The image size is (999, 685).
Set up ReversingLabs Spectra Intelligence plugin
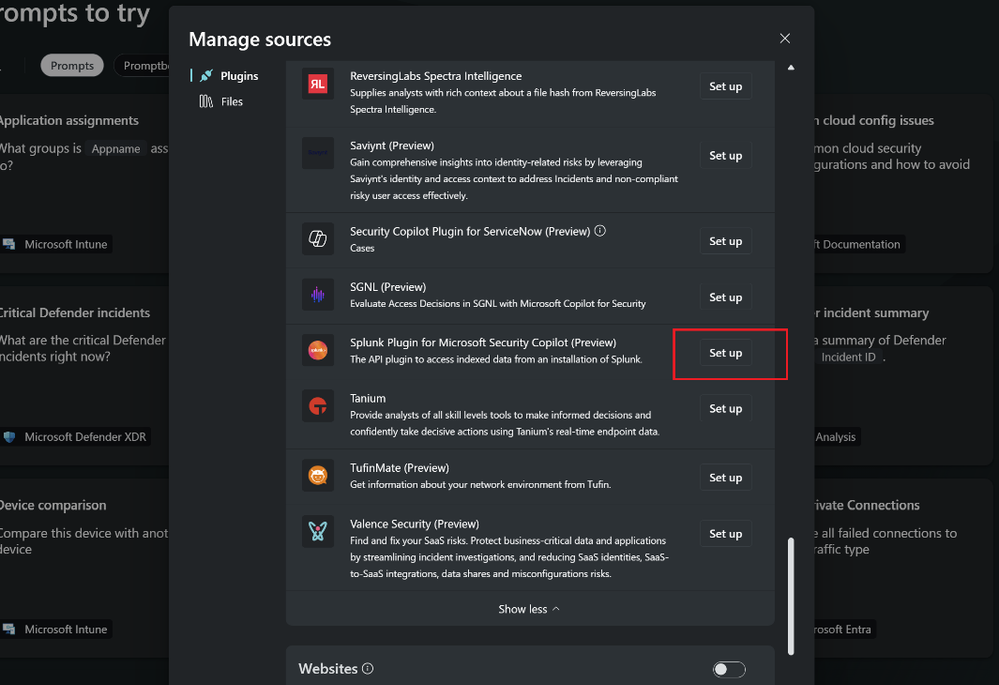tap(726, 86)
